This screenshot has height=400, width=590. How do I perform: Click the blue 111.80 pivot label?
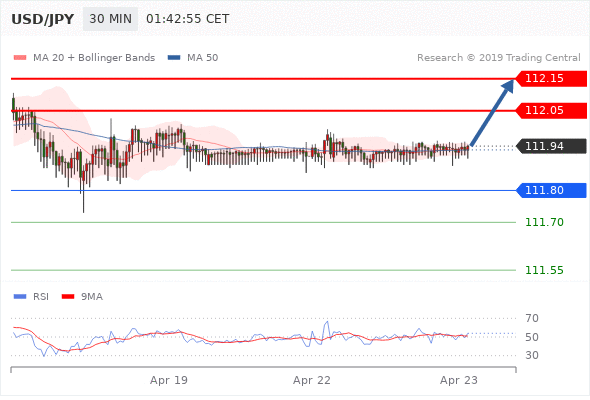(x=551, y=190)
